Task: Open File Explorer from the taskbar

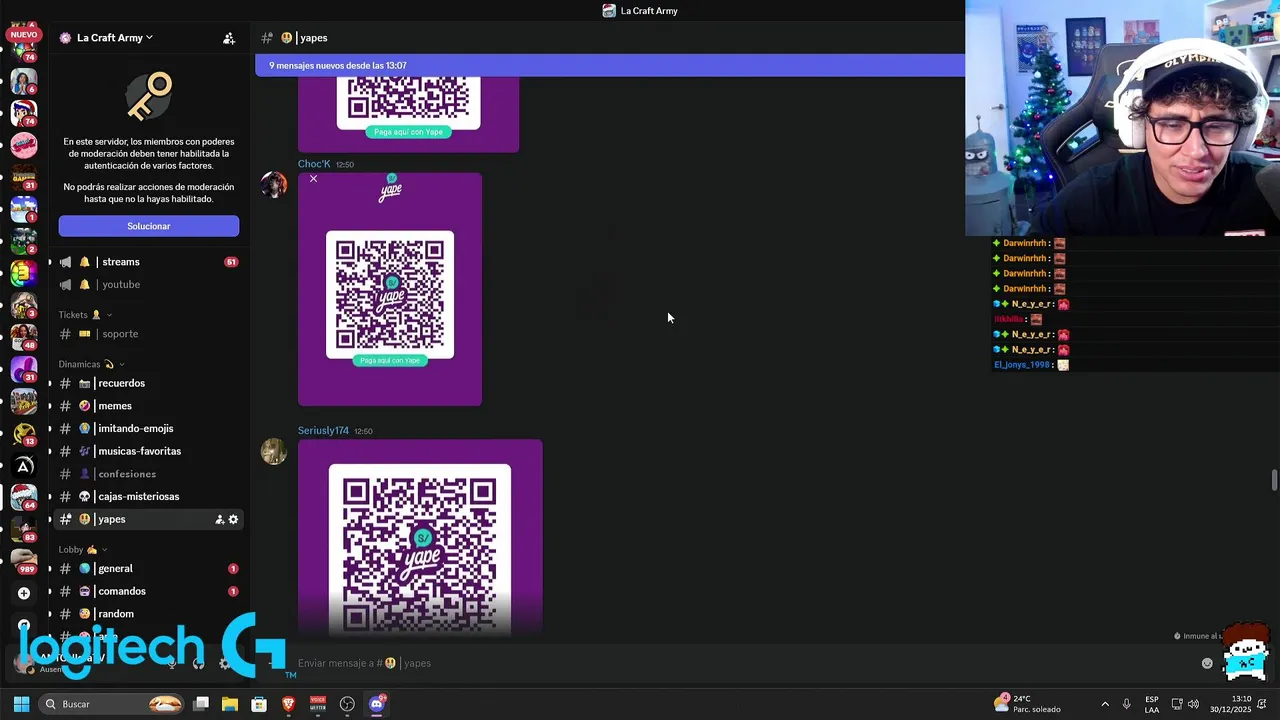Action: pos(230,704)
